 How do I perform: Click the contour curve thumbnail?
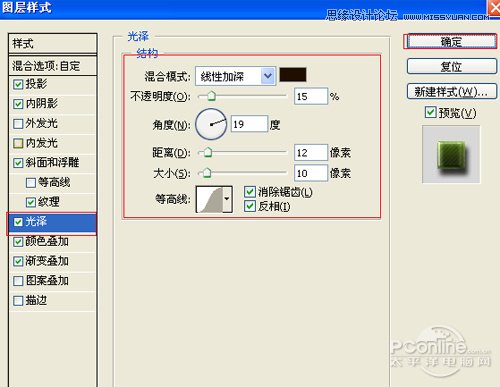click(x=209, y=199)
